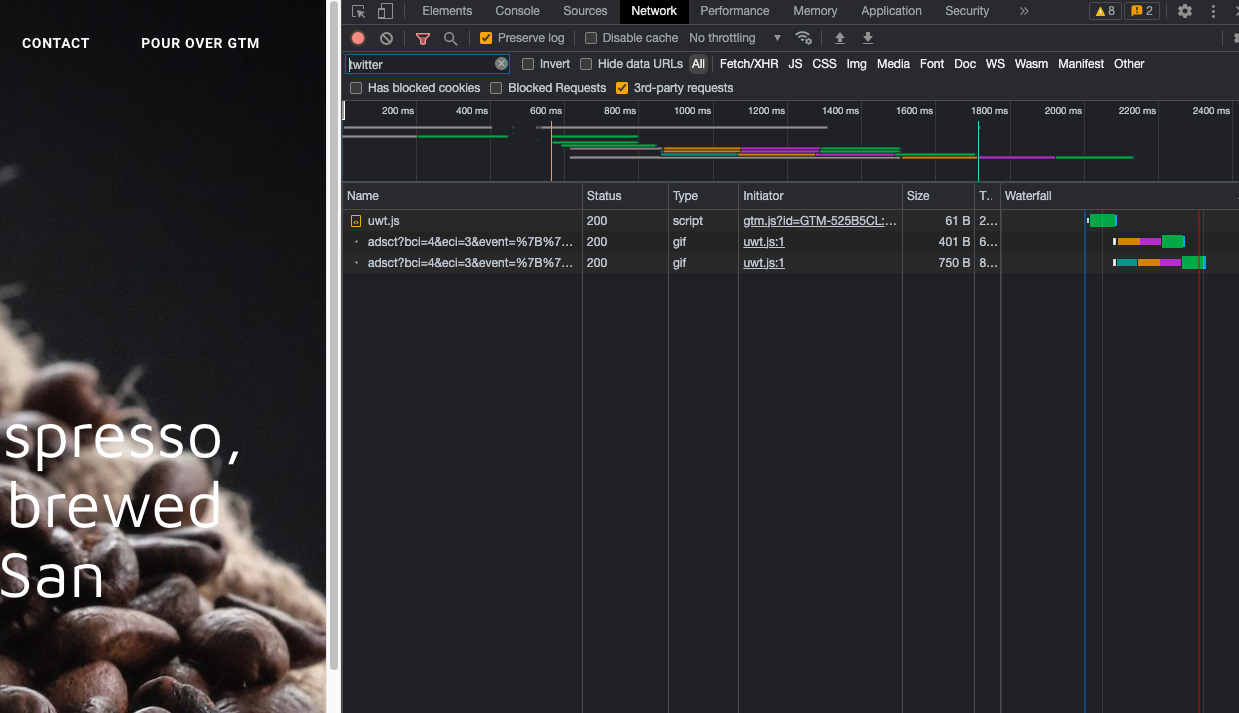Select the 401 B adsct gif request
The image size is (1239, 713).
tap(790, 242)
